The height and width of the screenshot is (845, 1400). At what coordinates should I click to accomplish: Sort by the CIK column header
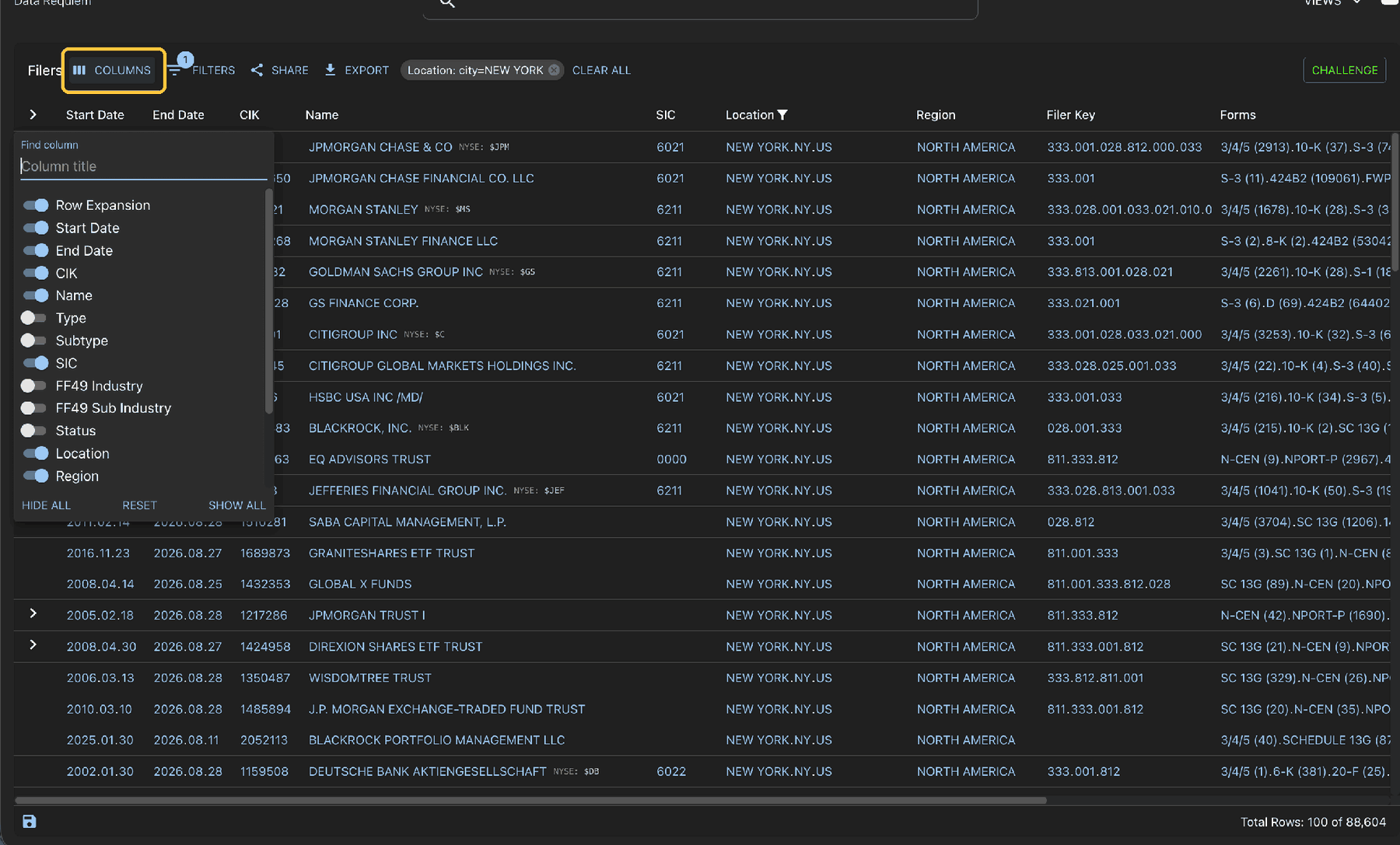coord(249,115)
